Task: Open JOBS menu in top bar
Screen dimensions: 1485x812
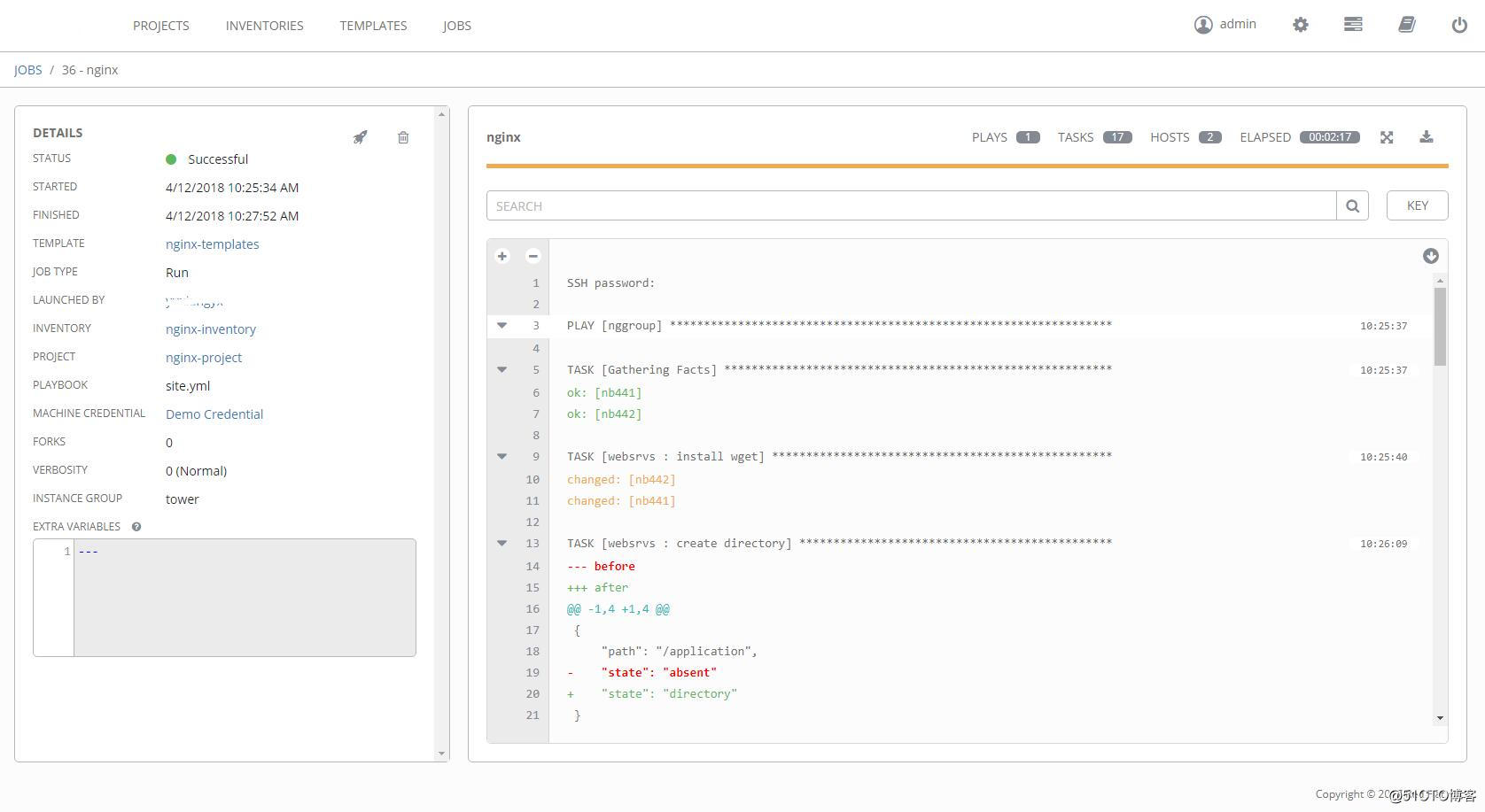Action: [x=457, y=26]
